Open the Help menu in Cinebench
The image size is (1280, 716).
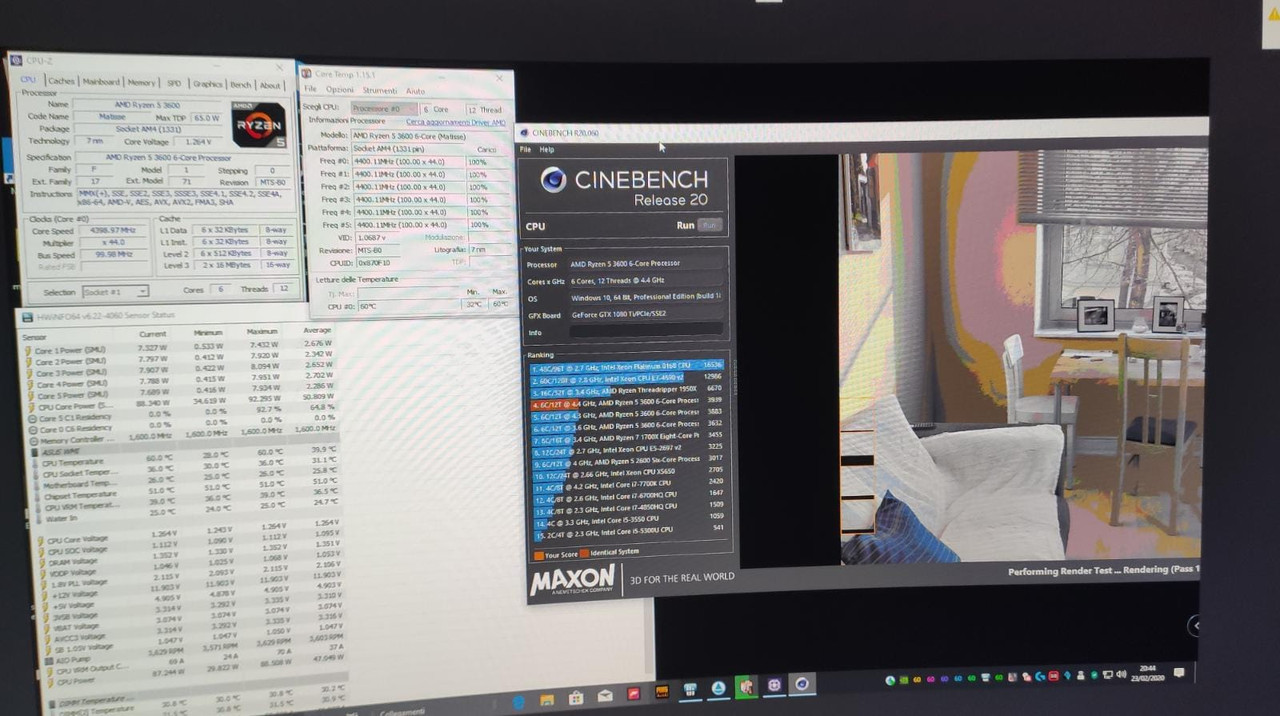[x=546, y=149]
